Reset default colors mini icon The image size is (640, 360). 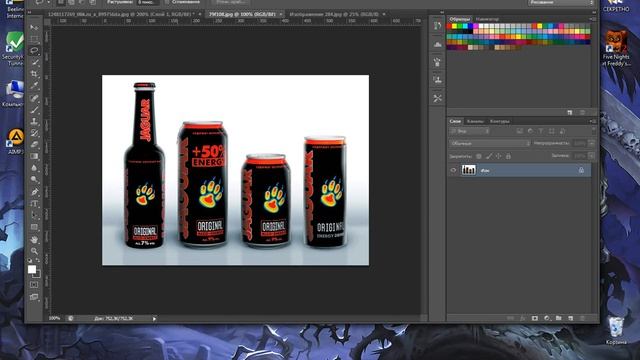31,260
